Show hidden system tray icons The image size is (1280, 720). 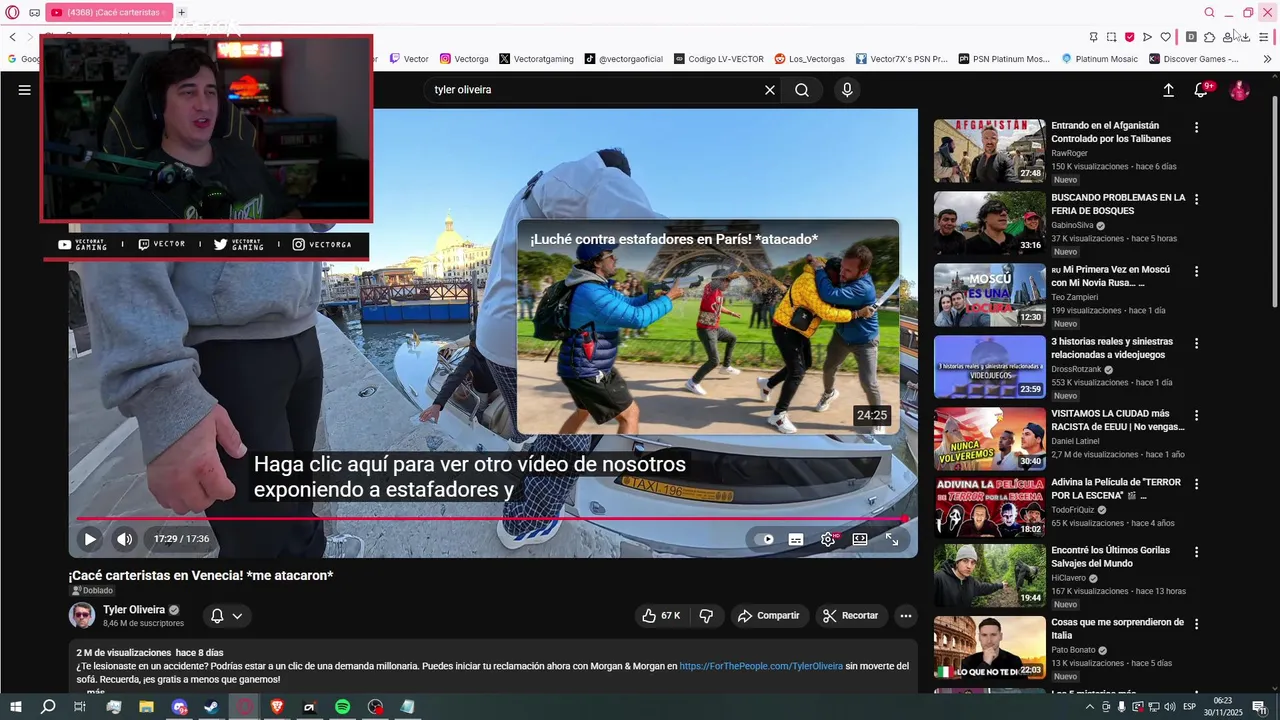1089,707
